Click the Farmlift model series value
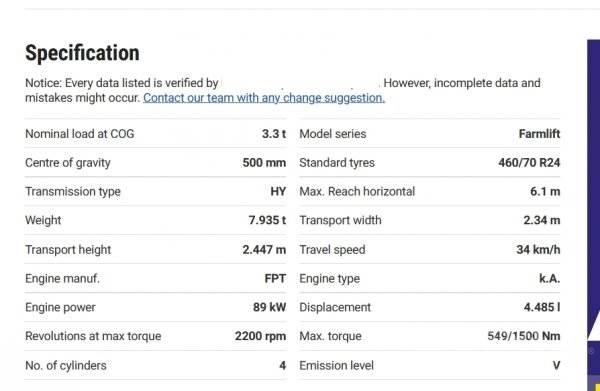Image resolution: width=600 pixels, height=391 pixels. 539,134
